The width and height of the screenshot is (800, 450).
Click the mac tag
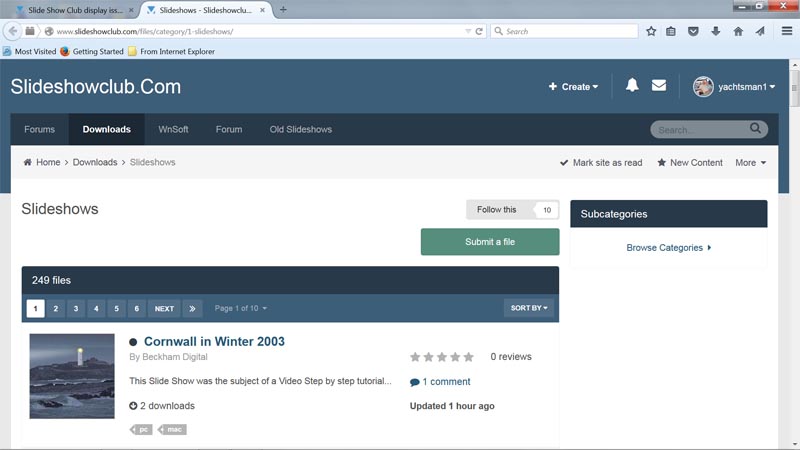click(x=172, y=430)
